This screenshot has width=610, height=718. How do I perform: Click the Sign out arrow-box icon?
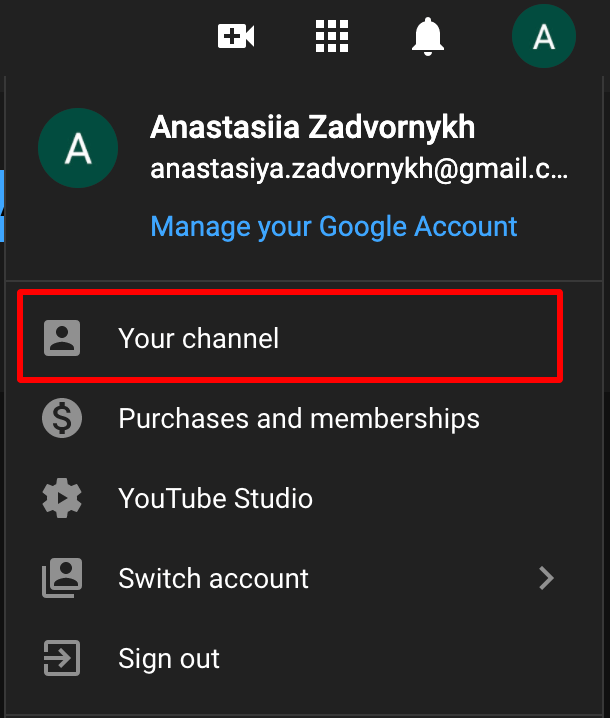pyautogui.click(x=62, y=658)
